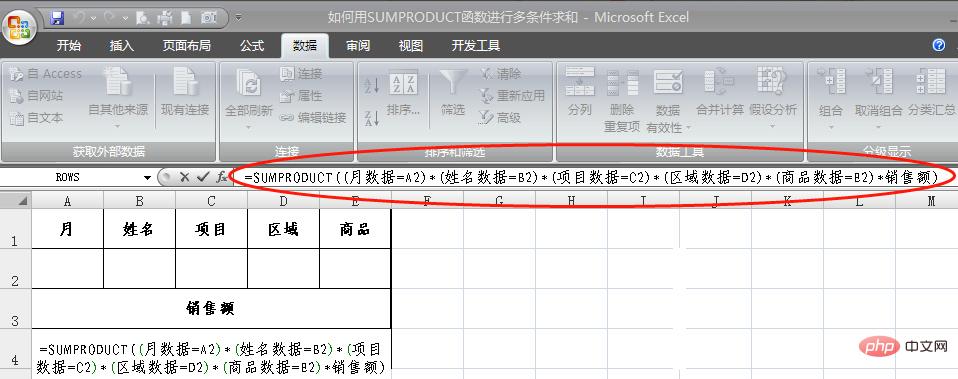
Task: Open the 开发工具 tab
Action: [475, 46]
